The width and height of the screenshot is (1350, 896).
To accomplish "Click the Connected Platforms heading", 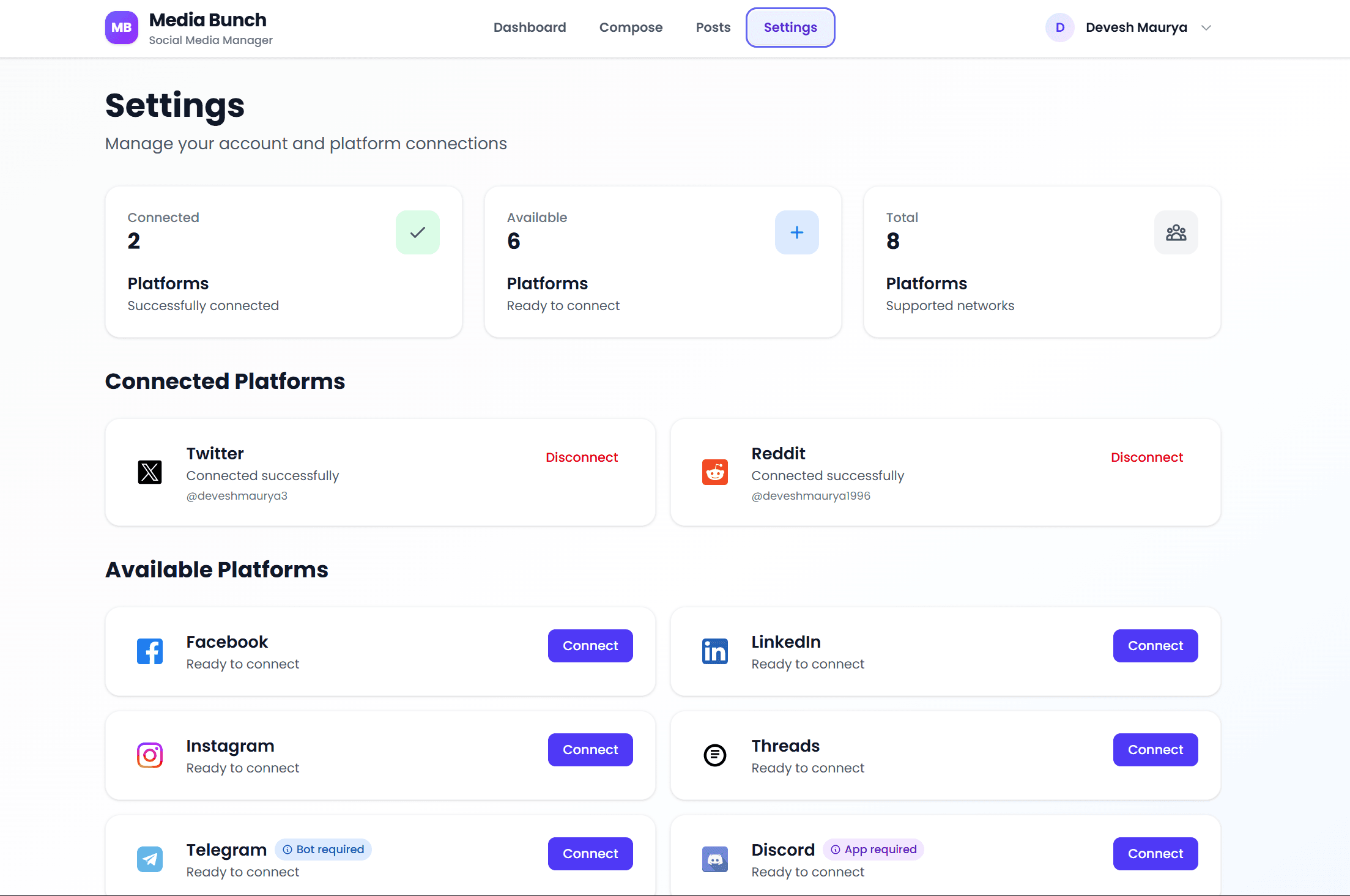I will click(x=225, y=382).
